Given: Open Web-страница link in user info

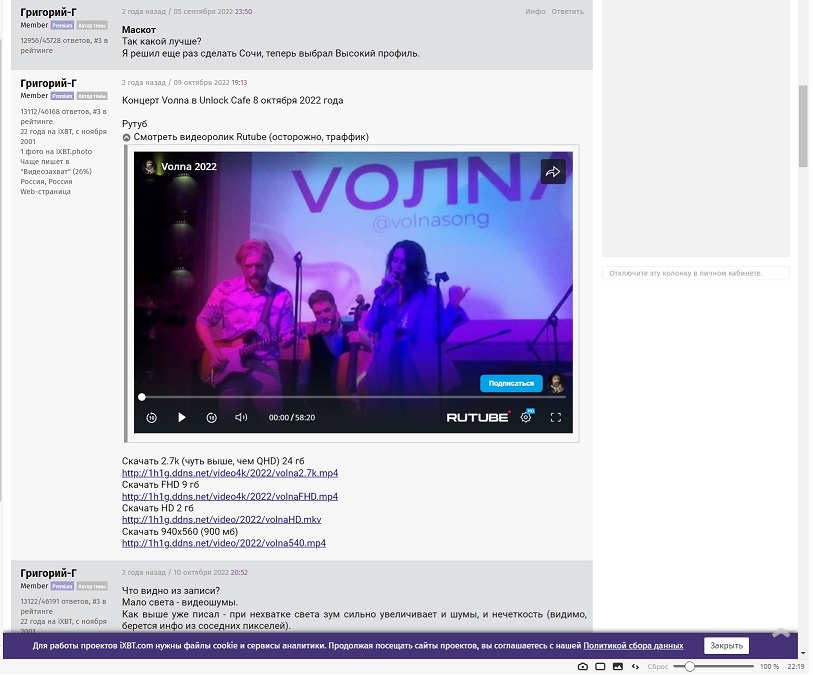Looking at the screenshot, I should pos(46,192).
